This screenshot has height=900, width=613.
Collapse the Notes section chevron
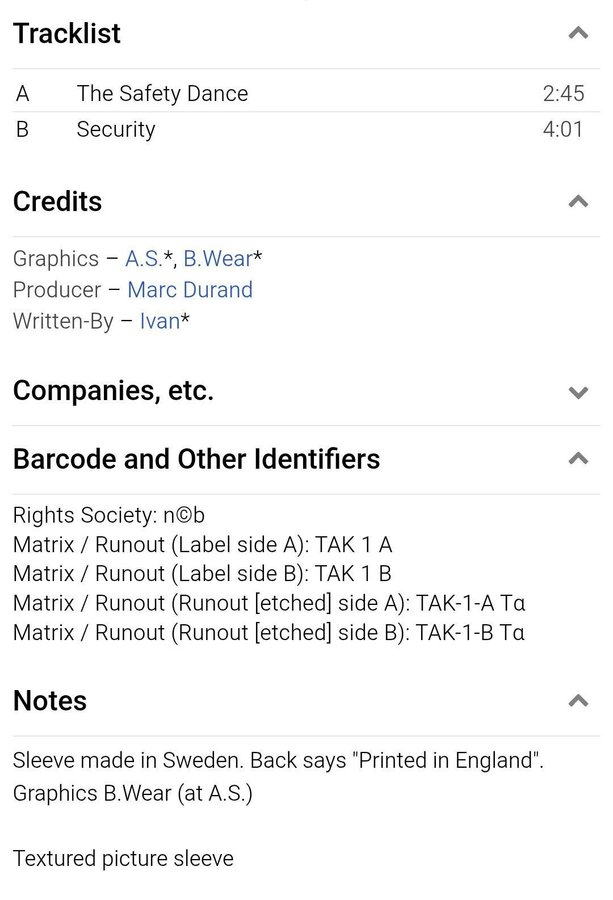(x=578, y=701)
